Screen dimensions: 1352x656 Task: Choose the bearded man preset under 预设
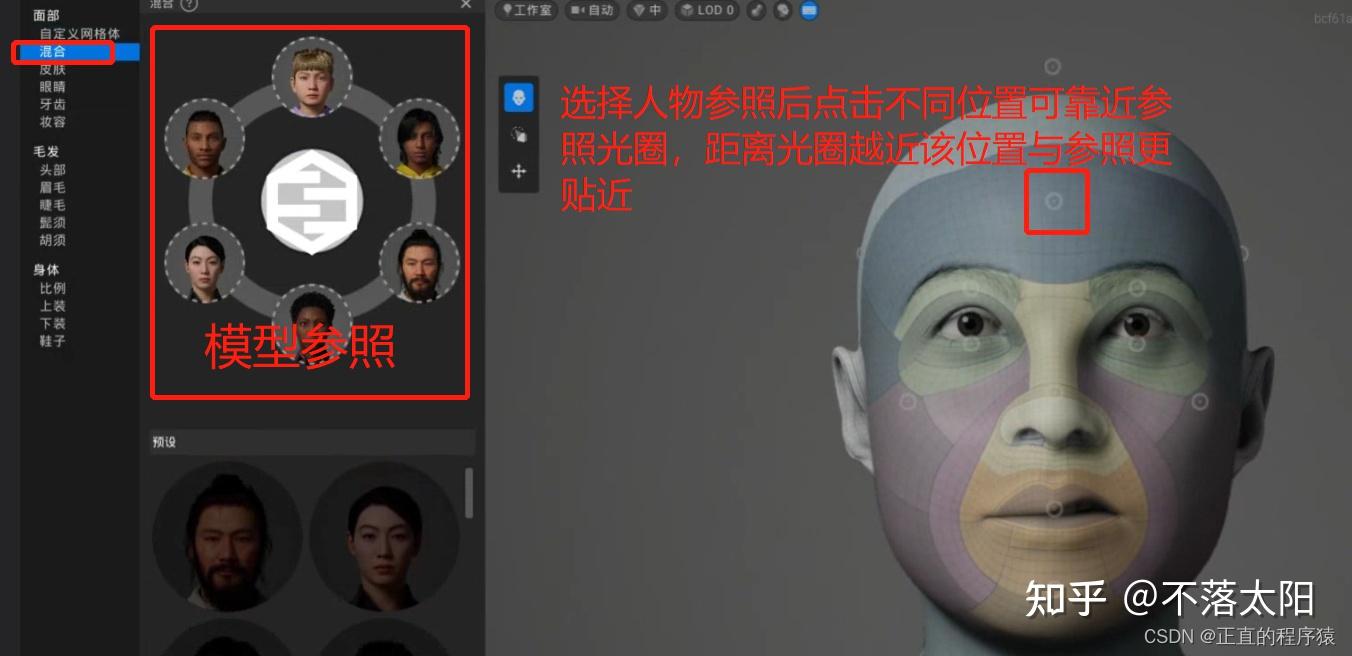pyautogui.click(x=228, y=536)
